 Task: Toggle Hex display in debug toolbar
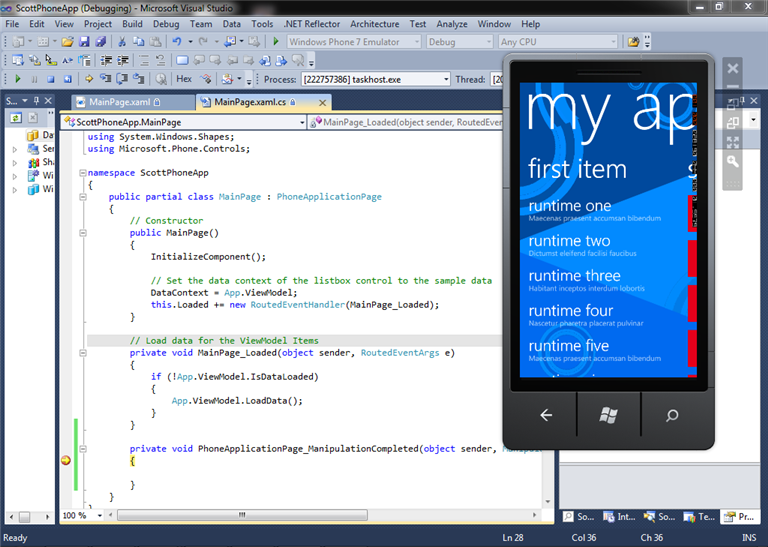[184, 79]
